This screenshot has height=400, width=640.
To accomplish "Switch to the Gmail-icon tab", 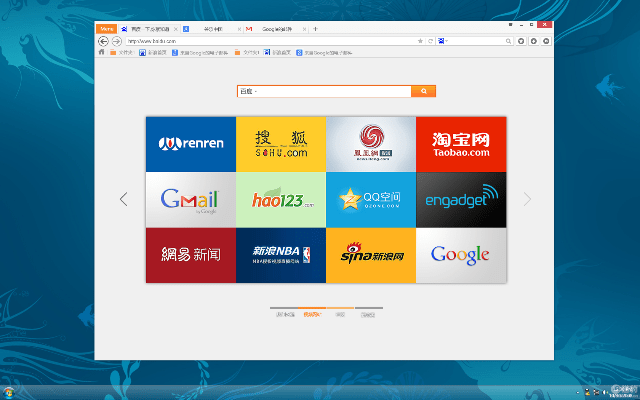I will tap(276, 29).
